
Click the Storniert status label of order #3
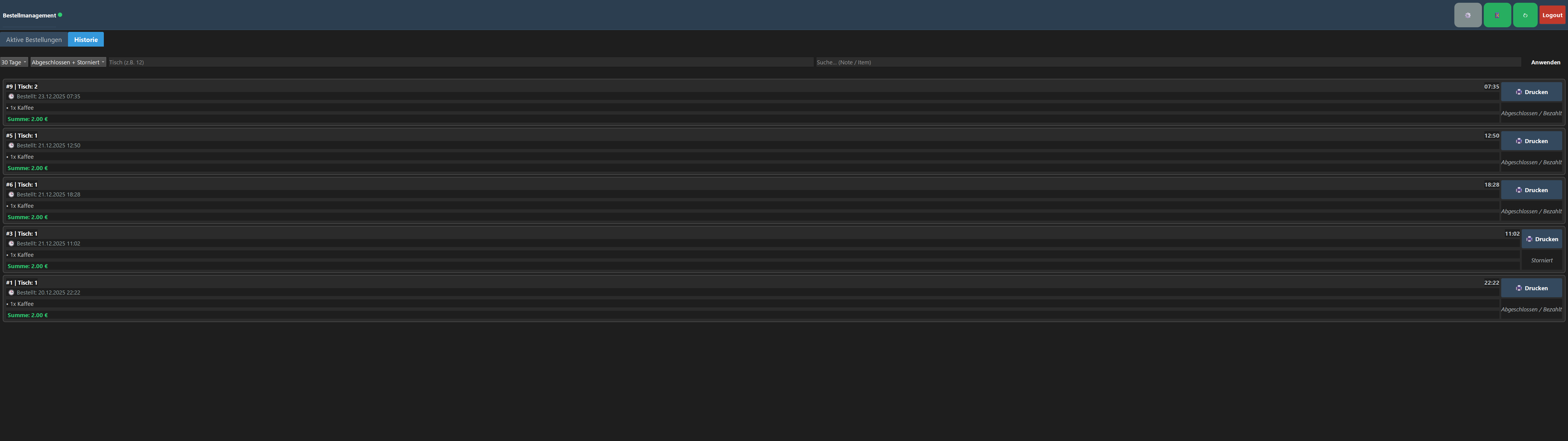pyautogui.click(x=1541, y=260)
